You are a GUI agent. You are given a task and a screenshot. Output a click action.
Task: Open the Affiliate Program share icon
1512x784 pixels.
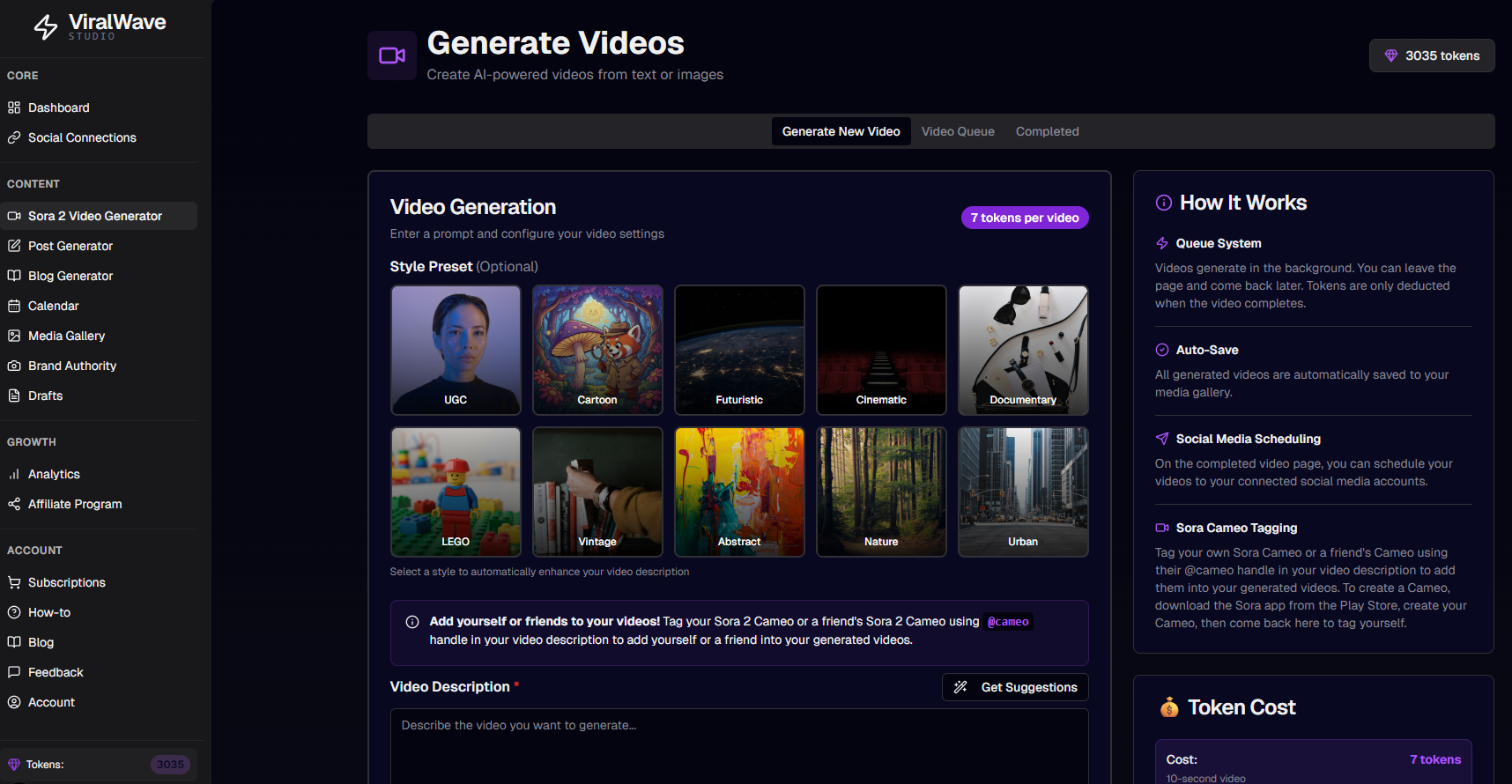tap(14, 504)
